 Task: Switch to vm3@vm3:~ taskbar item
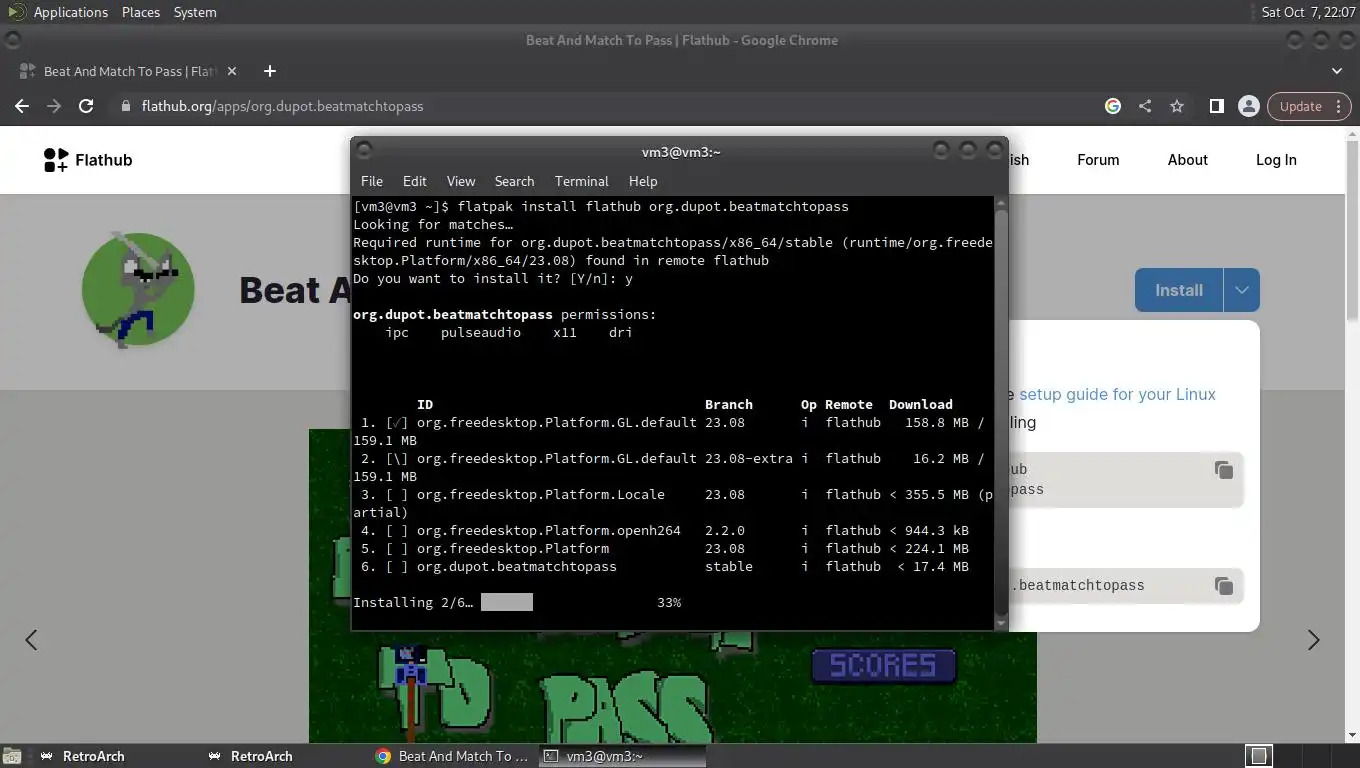coord(622,756)
